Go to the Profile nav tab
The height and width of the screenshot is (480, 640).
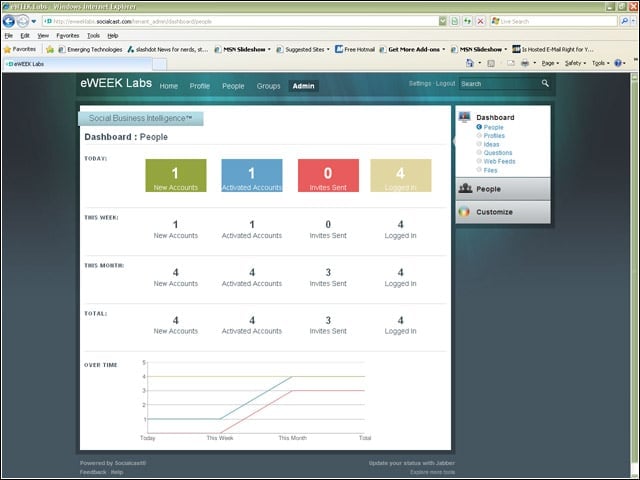click(200, 86)
